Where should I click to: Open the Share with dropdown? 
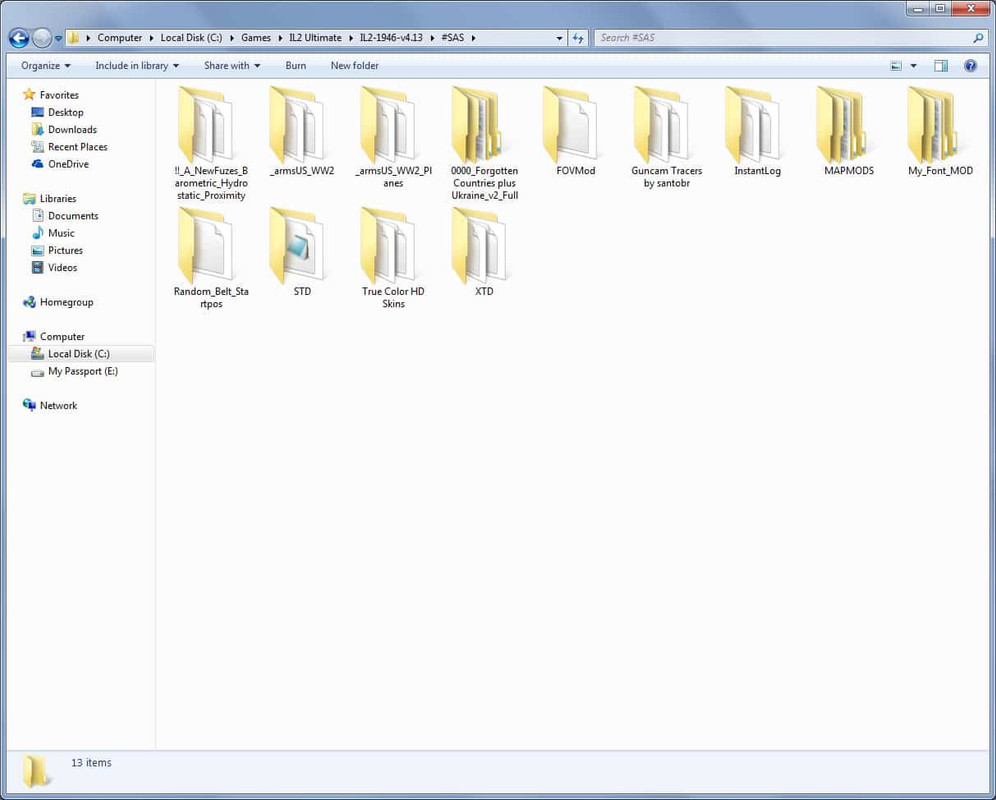pos(232,65)
